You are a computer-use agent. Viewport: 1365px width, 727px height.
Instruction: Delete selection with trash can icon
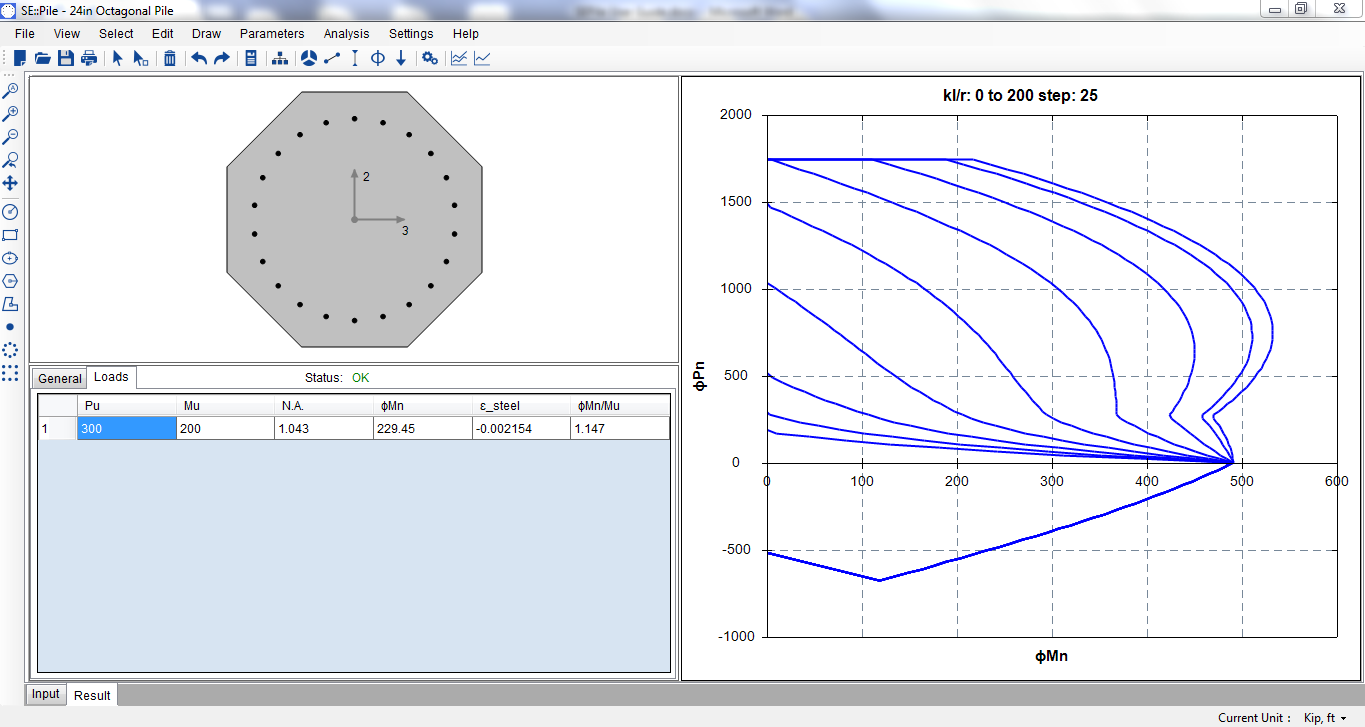170,58
